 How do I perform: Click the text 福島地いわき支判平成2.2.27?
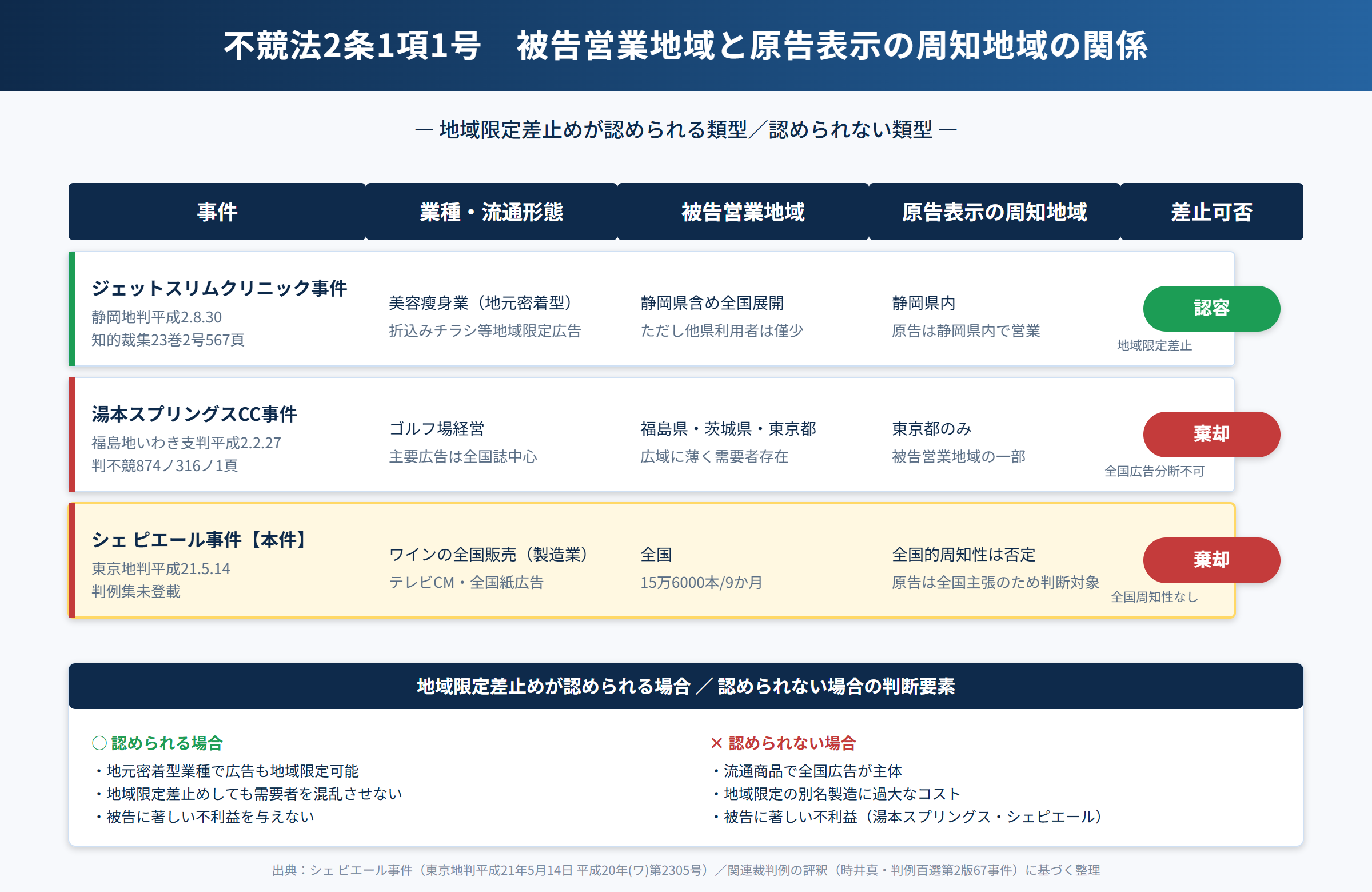tap(186, 443)
